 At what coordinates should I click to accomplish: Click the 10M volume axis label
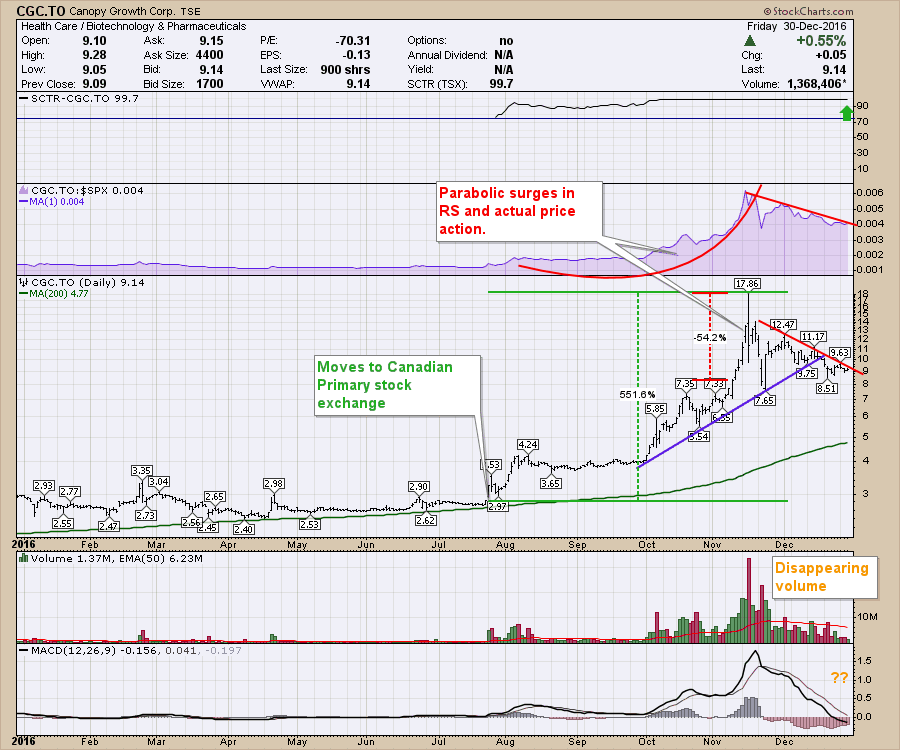click(x=867, y=617)
